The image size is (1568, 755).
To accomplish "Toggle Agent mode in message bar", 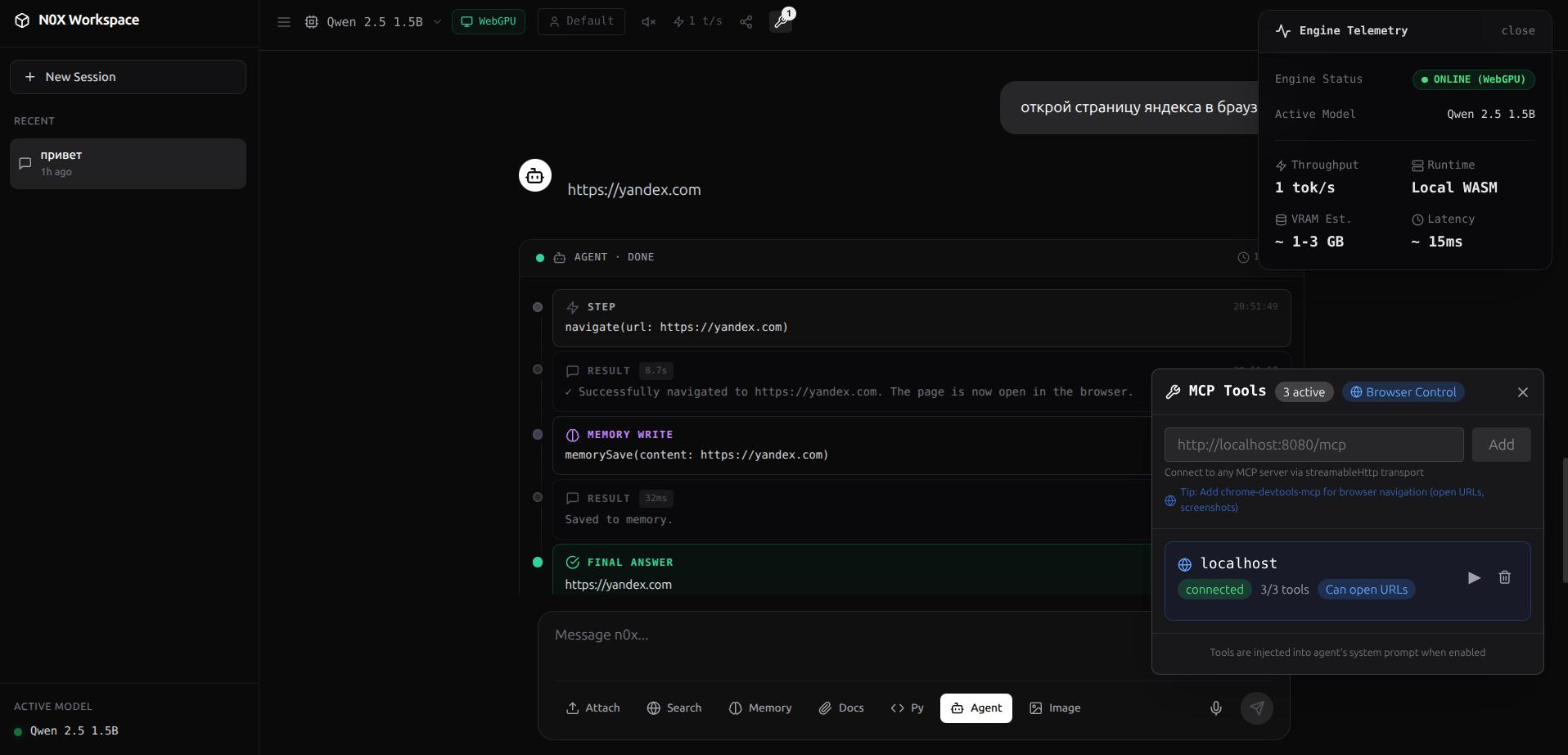I will click(x=975, y=708).
